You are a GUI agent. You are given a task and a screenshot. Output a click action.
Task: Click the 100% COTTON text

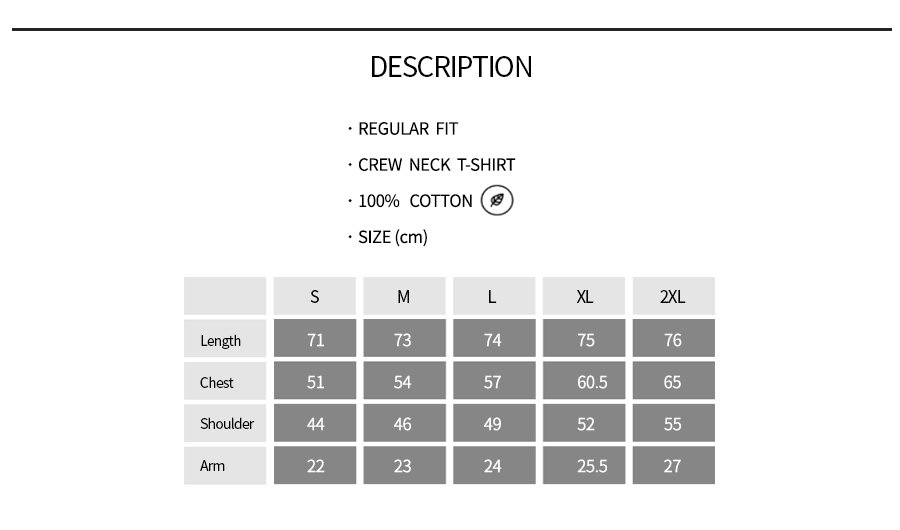[415, 201]
